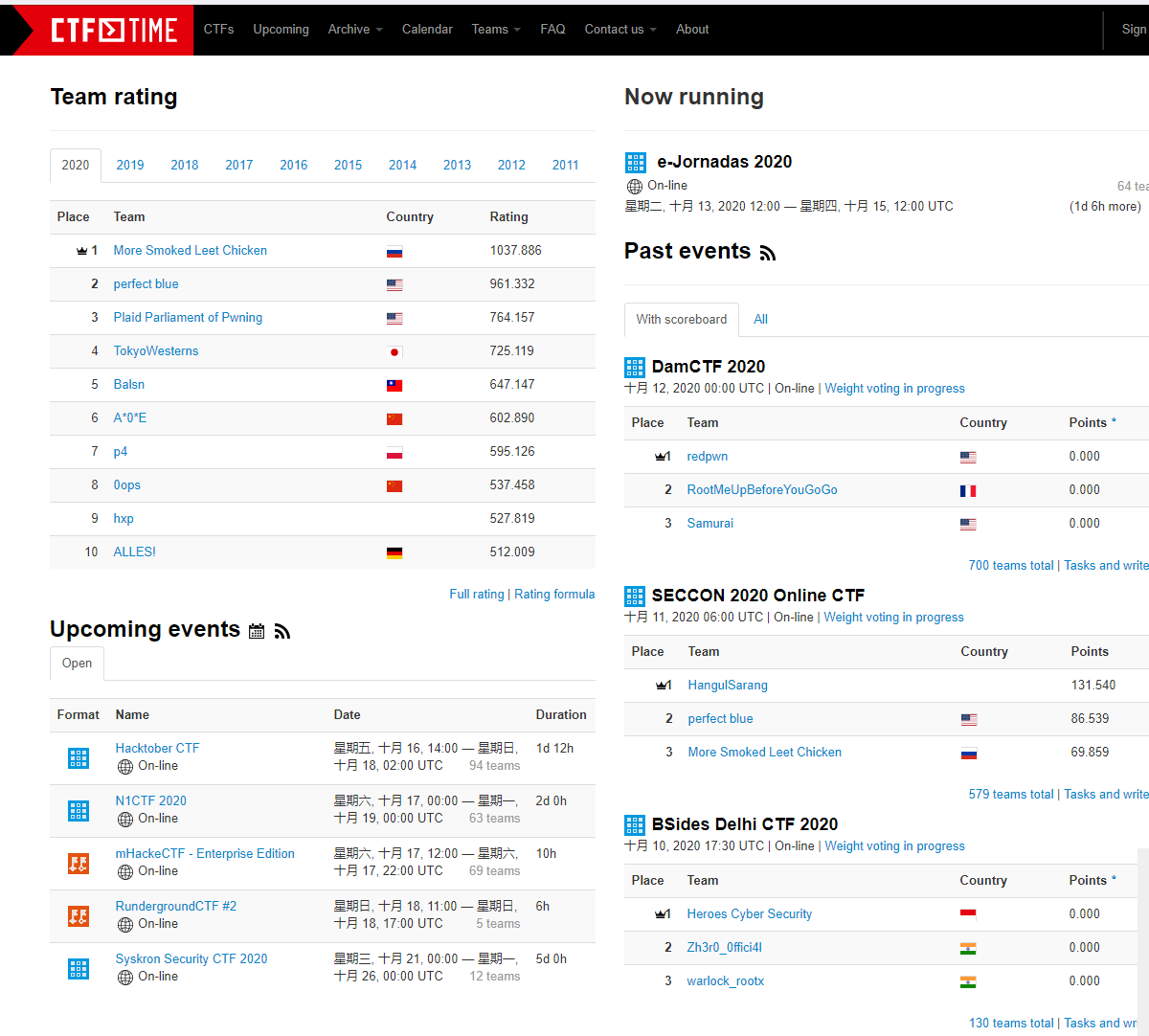Click the Indian flag next to Zh3r0_0ffici4l
The height and width of the screenshot is (1036, 1149).
pyautogui.click(x=968, y=949)
